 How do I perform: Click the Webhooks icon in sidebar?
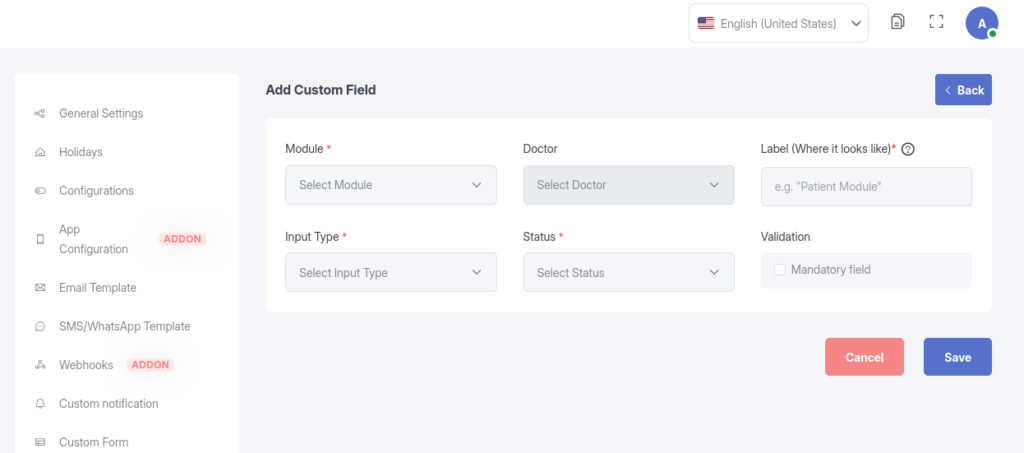pyautogui.click(x=40, y=365)
